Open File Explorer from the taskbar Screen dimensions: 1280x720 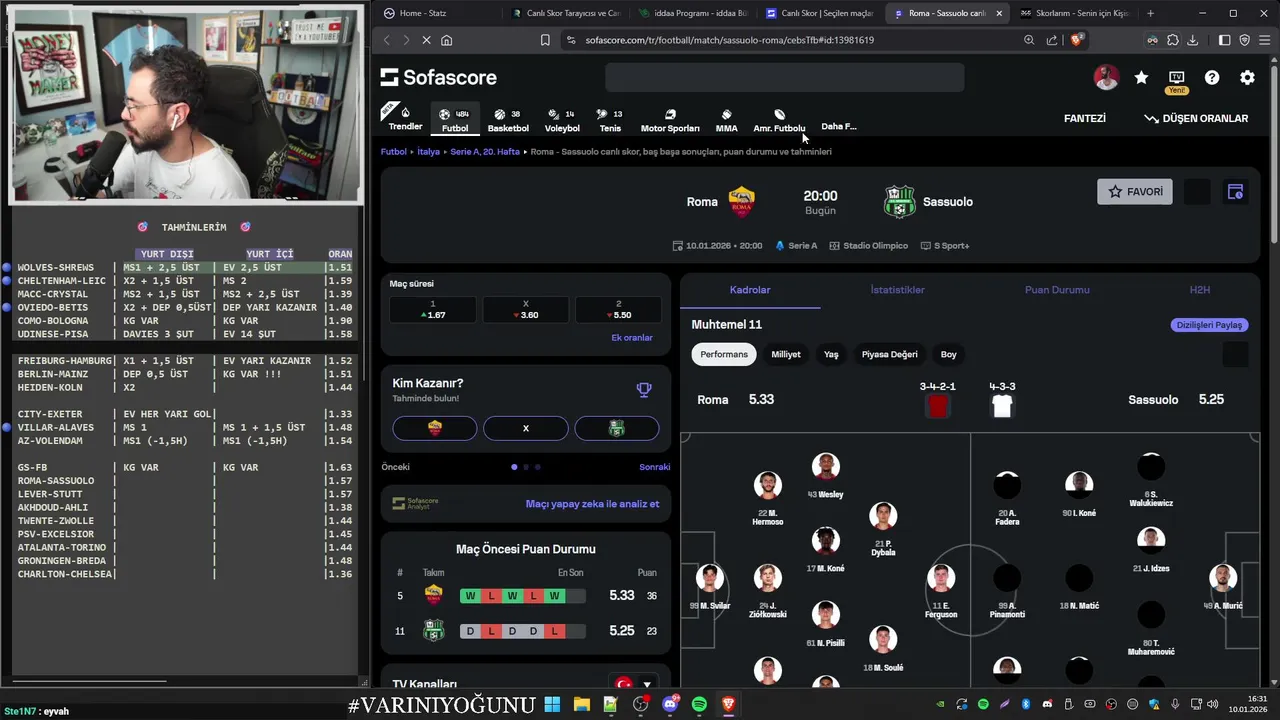pos(581,705)
